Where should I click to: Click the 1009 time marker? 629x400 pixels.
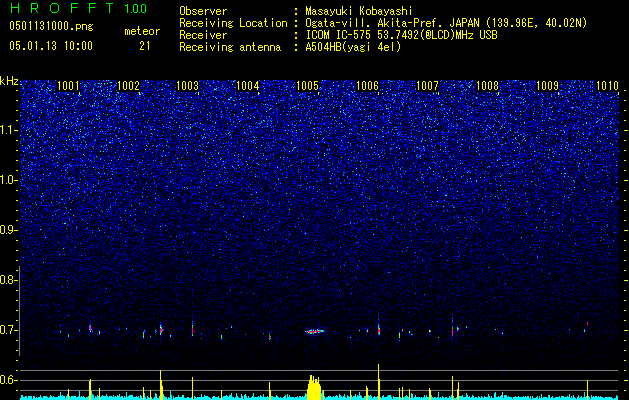click(x=547, y=86)
